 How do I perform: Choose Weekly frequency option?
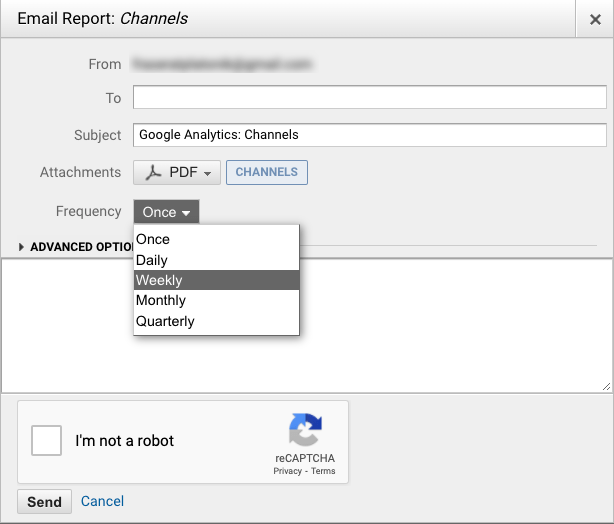(217, 280)
